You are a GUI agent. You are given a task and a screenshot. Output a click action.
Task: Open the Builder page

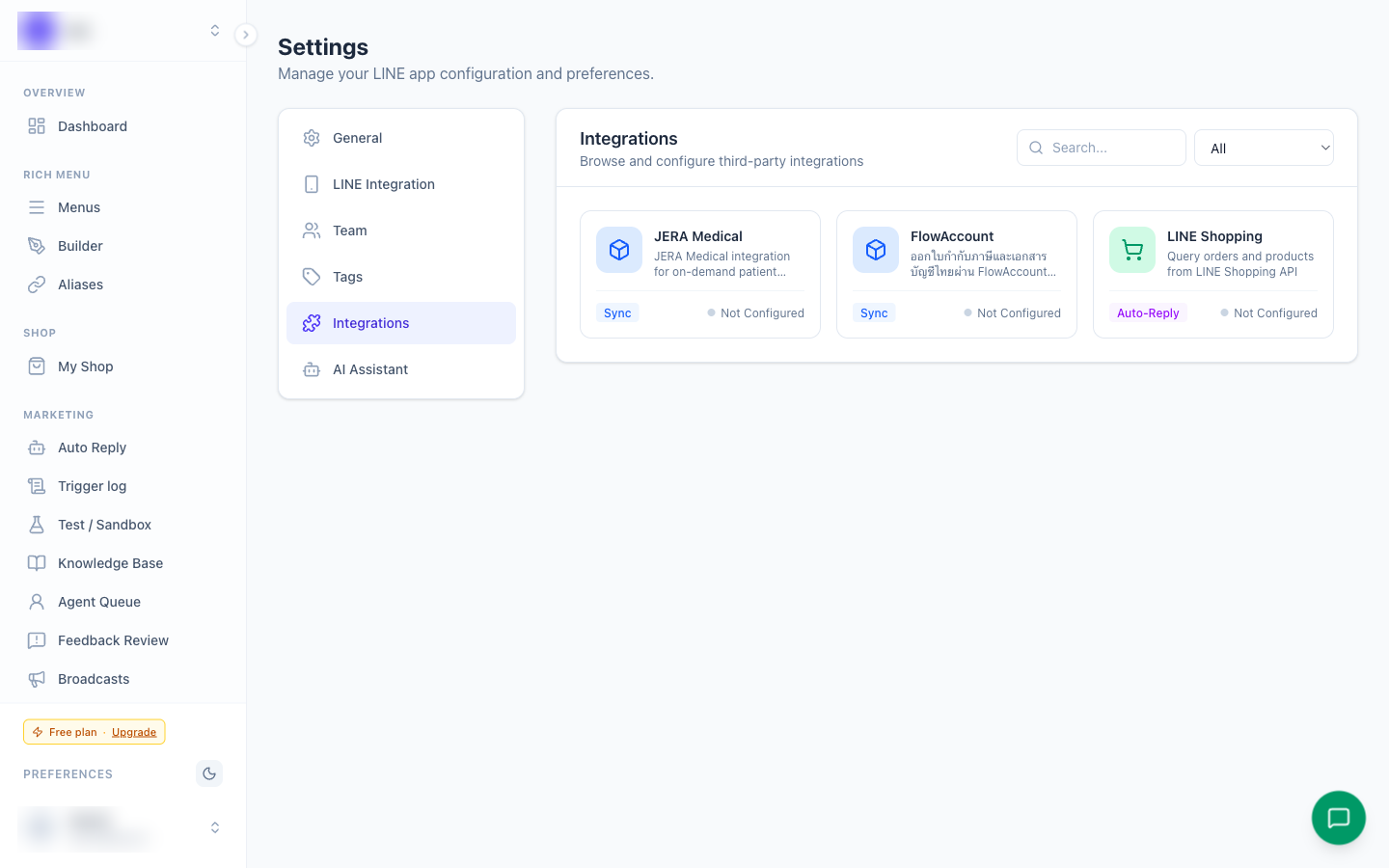tap(123, 246)
